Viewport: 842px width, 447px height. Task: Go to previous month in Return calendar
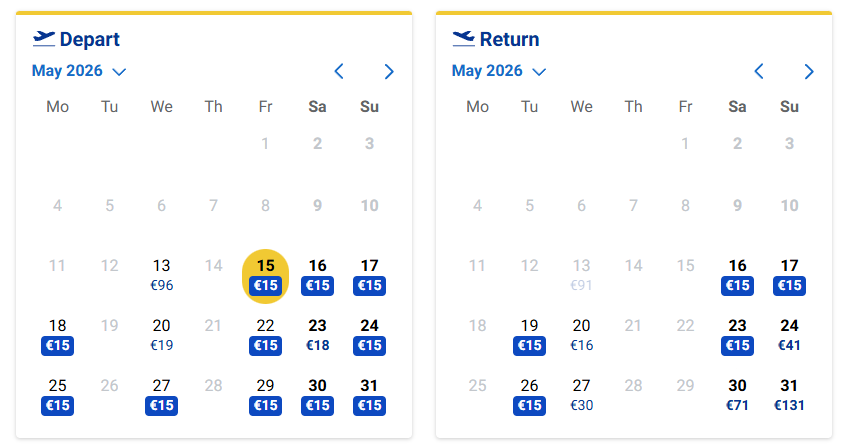coord(759,71)
